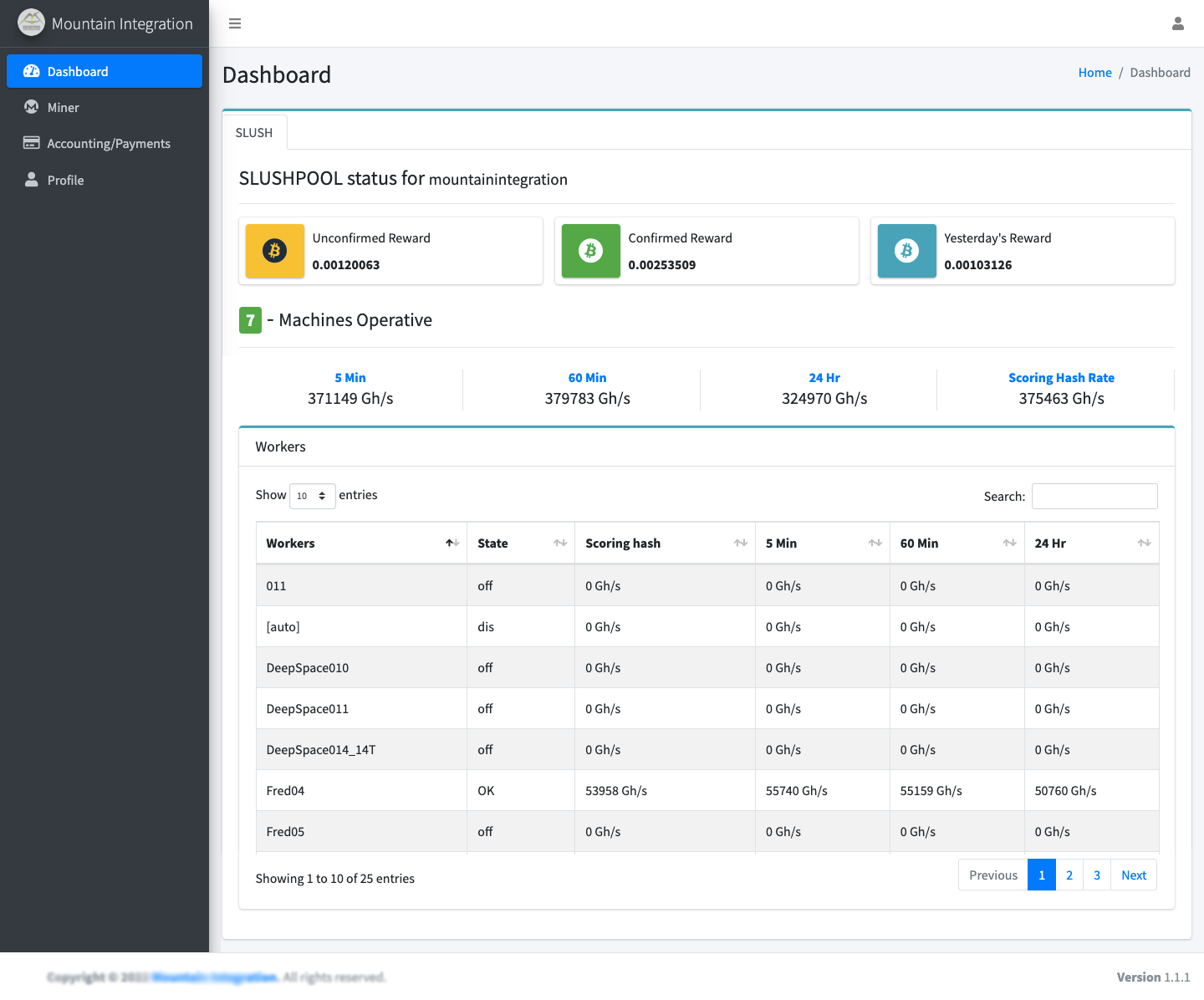Screen dimensions: 1204x1000
Task: Click the 375463 Gh/s scoring rate value
Action: pyautogui.click(x=1062, y=399)
